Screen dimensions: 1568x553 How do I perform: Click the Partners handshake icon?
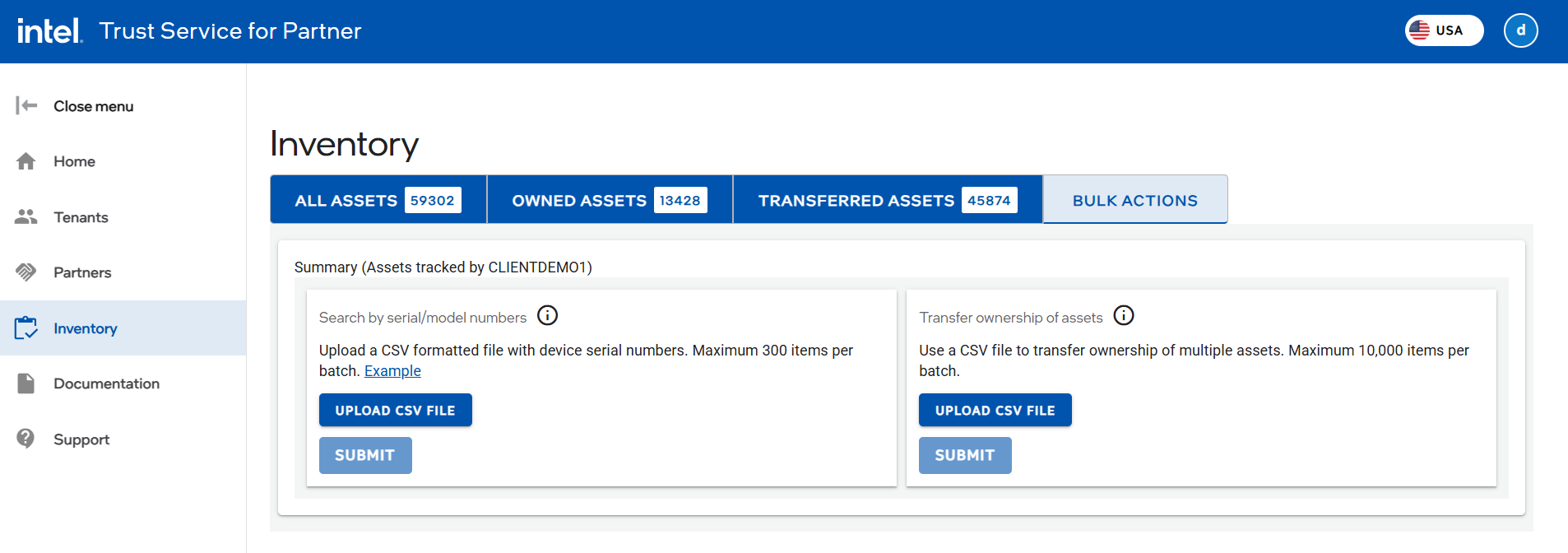click(26, 272)
